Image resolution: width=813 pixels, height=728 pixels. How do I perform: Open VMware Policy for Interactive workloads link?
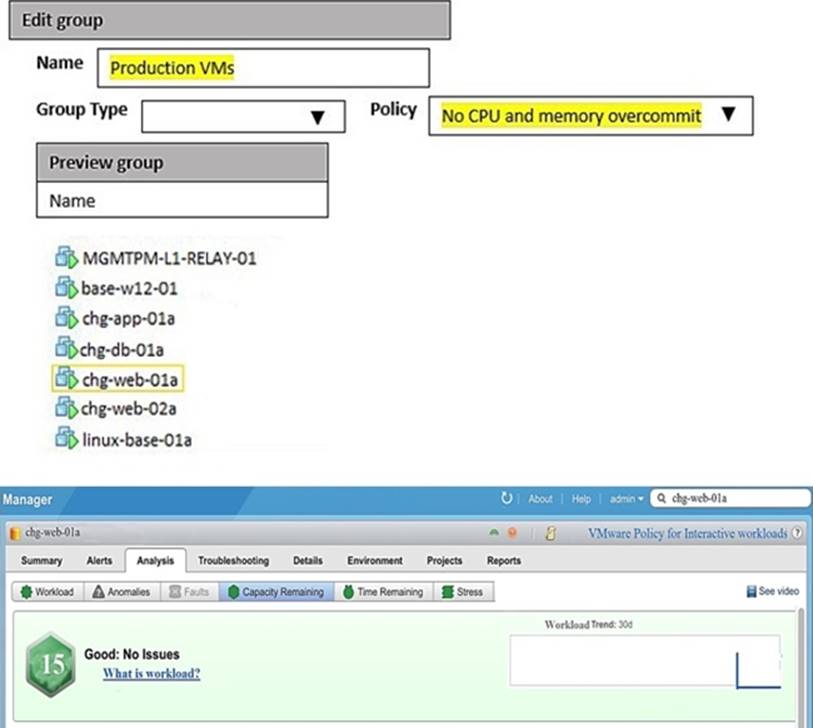688,533
